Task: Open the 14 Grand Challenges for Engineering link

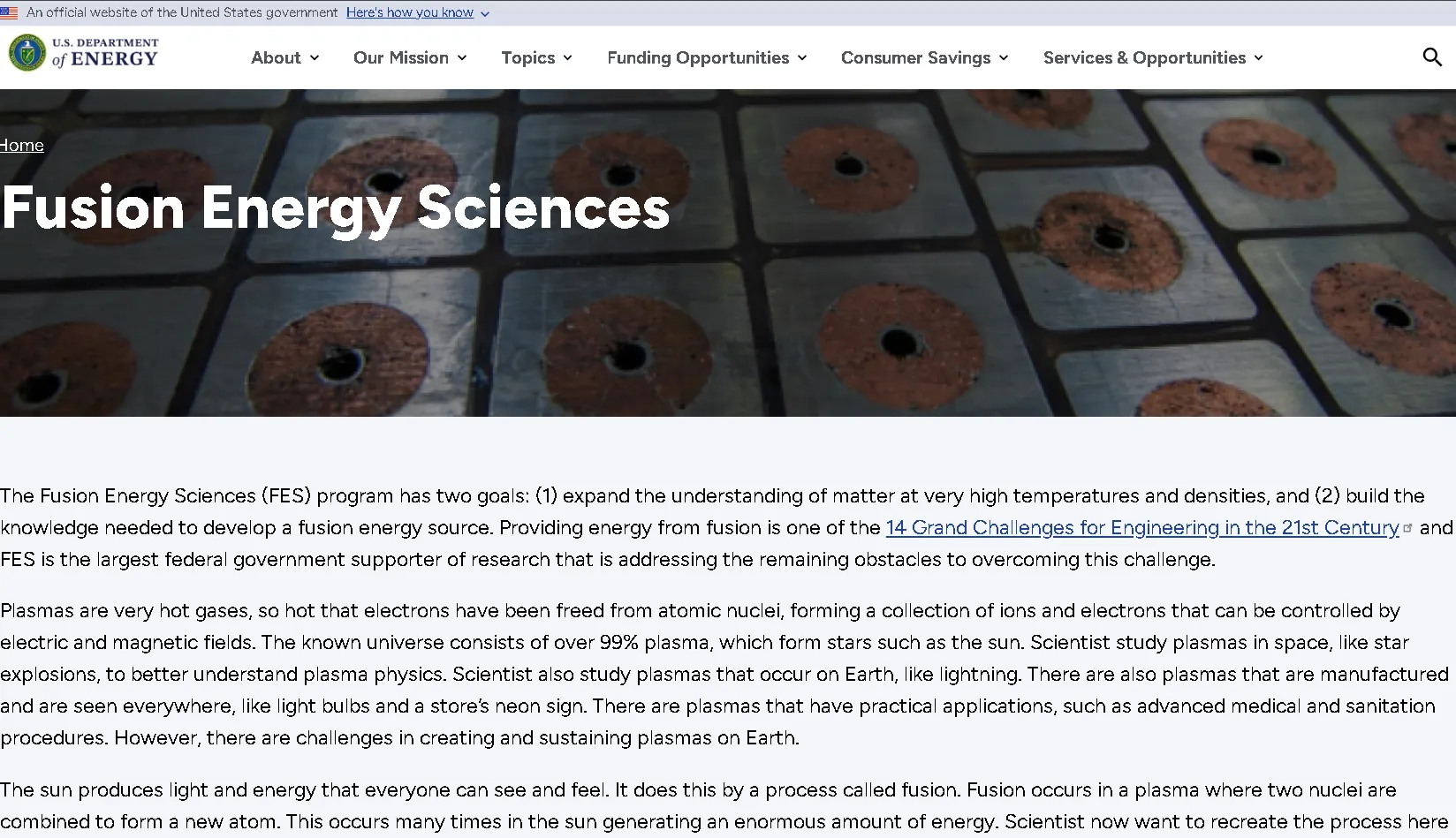Action: click(1140, 527)
